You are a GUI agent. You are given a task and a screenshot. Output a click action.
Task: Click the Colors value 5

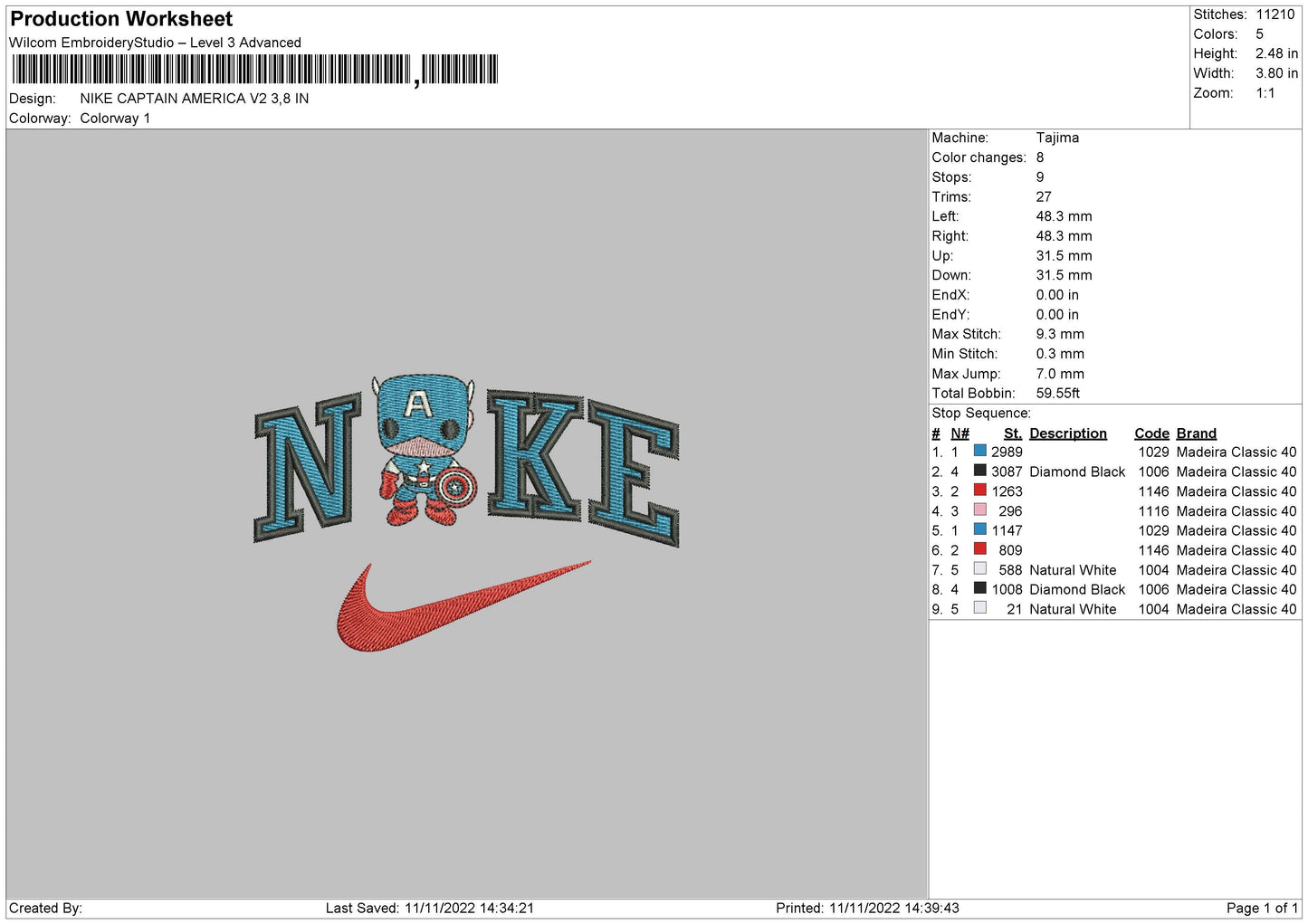click(1259, 34)
